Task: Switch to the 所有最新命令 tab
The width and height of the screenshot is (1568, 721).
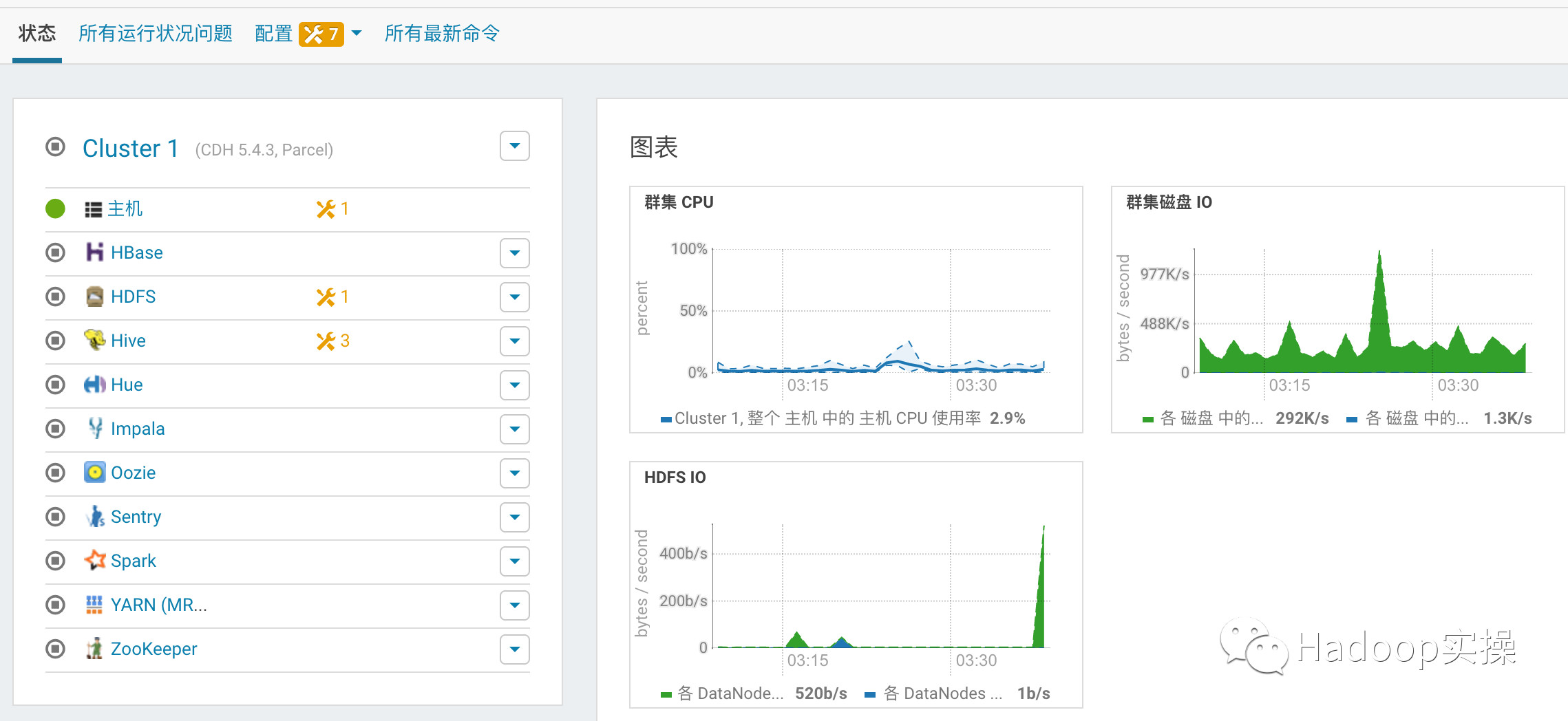Action: (x=442, y=33)
